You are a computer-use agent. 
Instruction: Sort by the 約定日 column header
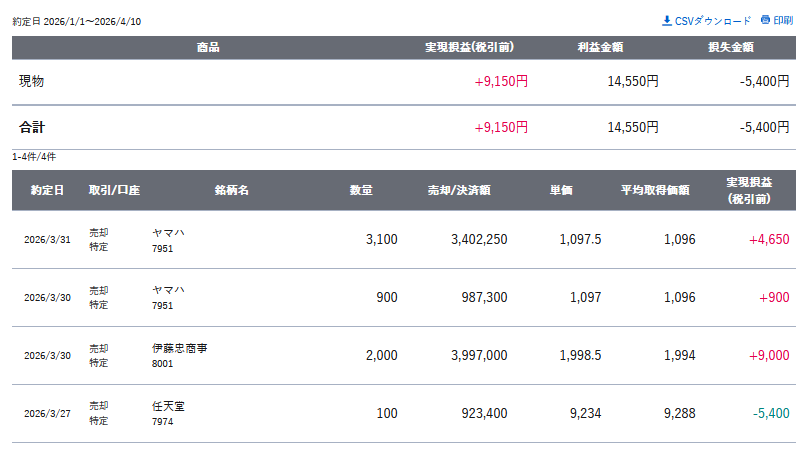click(x=47, y=190)
